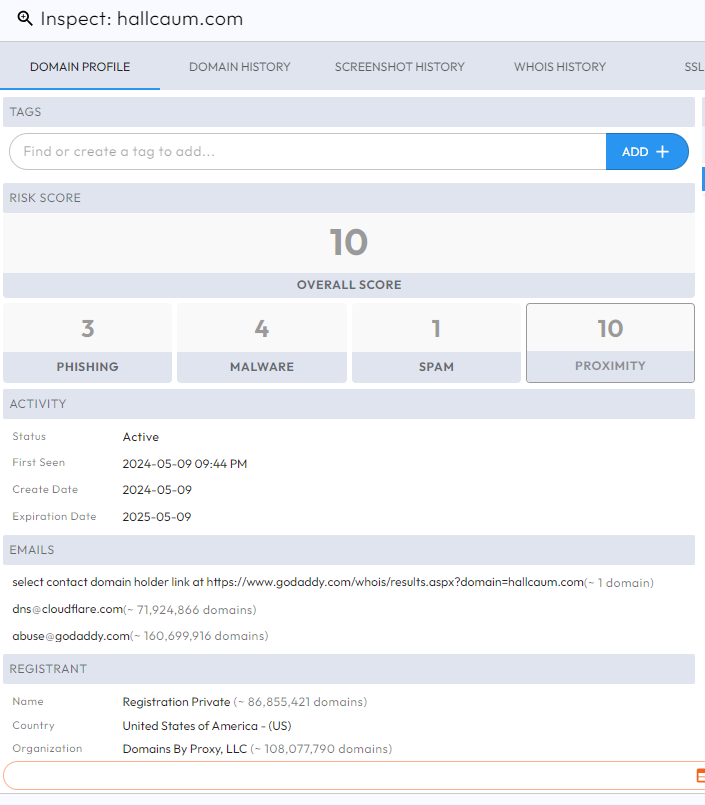Open the Registration Private registrant name
This screenshot has width=705, height=805.
pos(176,702)
